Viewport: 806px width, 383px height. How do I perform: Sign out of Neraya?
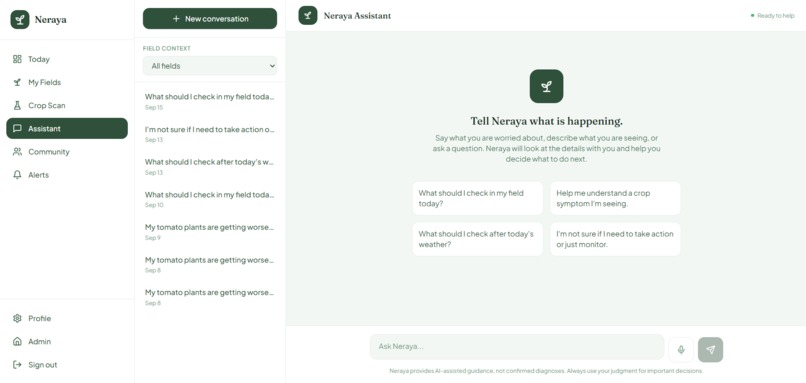pos(67,364)
